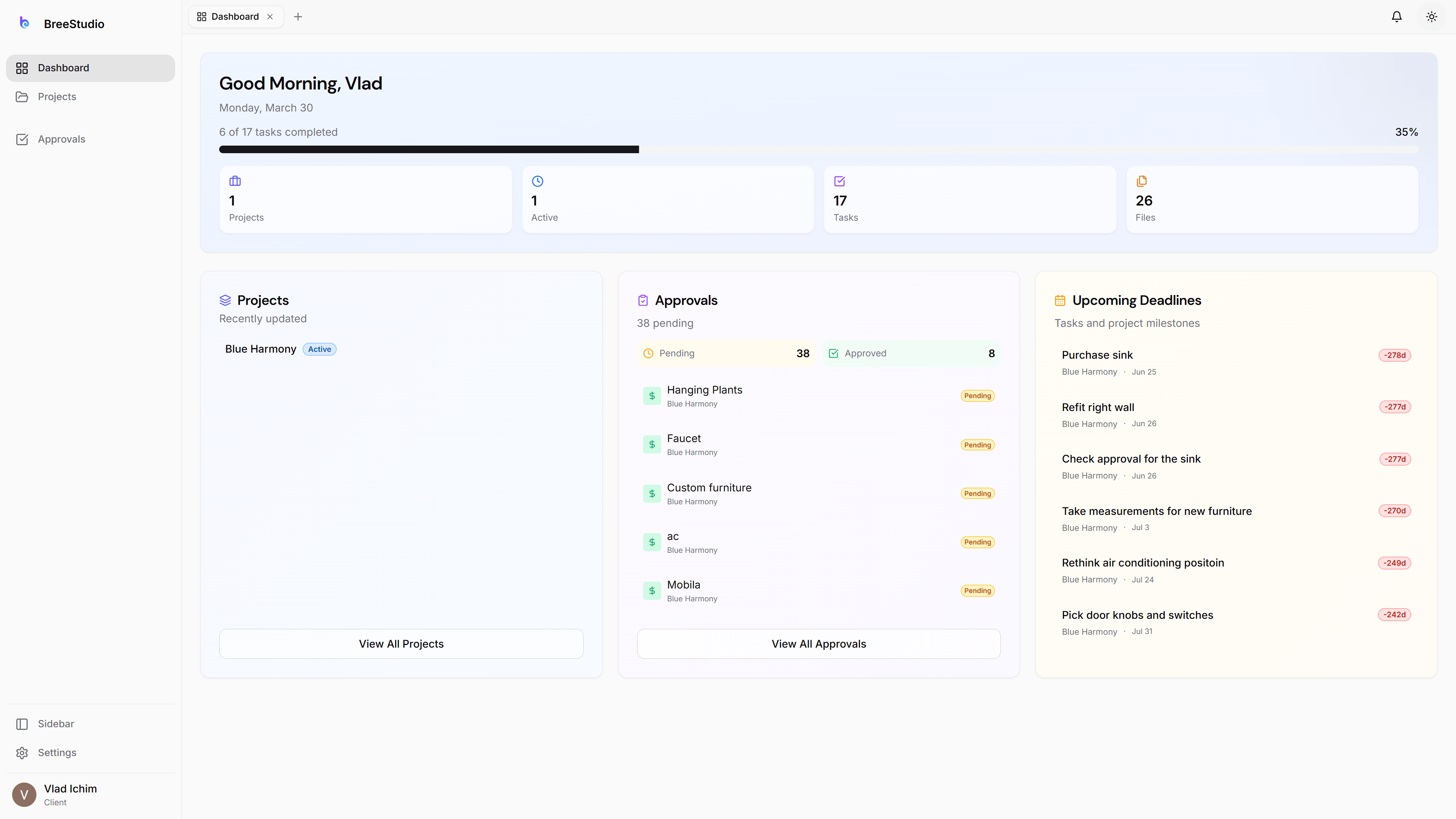
Task: Click the files icon on Files stat card
Action: click(1142, 181)
